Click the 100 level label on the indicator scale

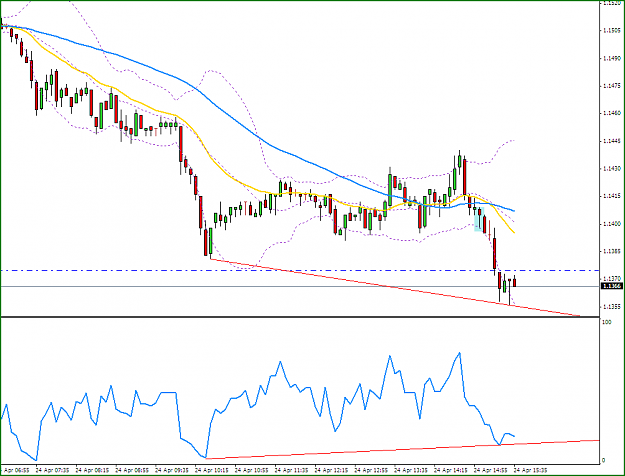607,322
